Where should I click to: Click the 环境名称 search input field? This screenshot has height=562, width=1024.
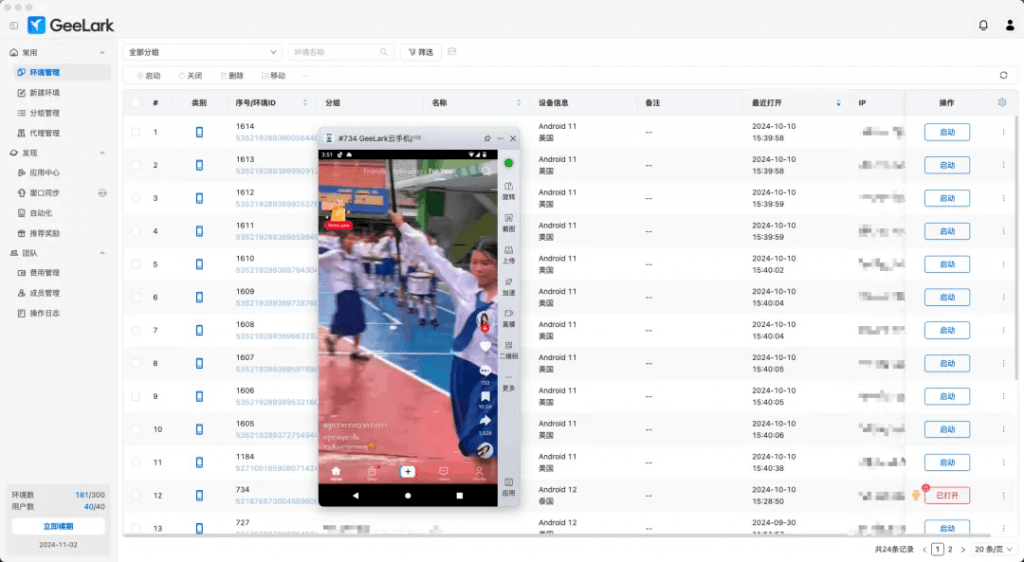tap(336, 52)
